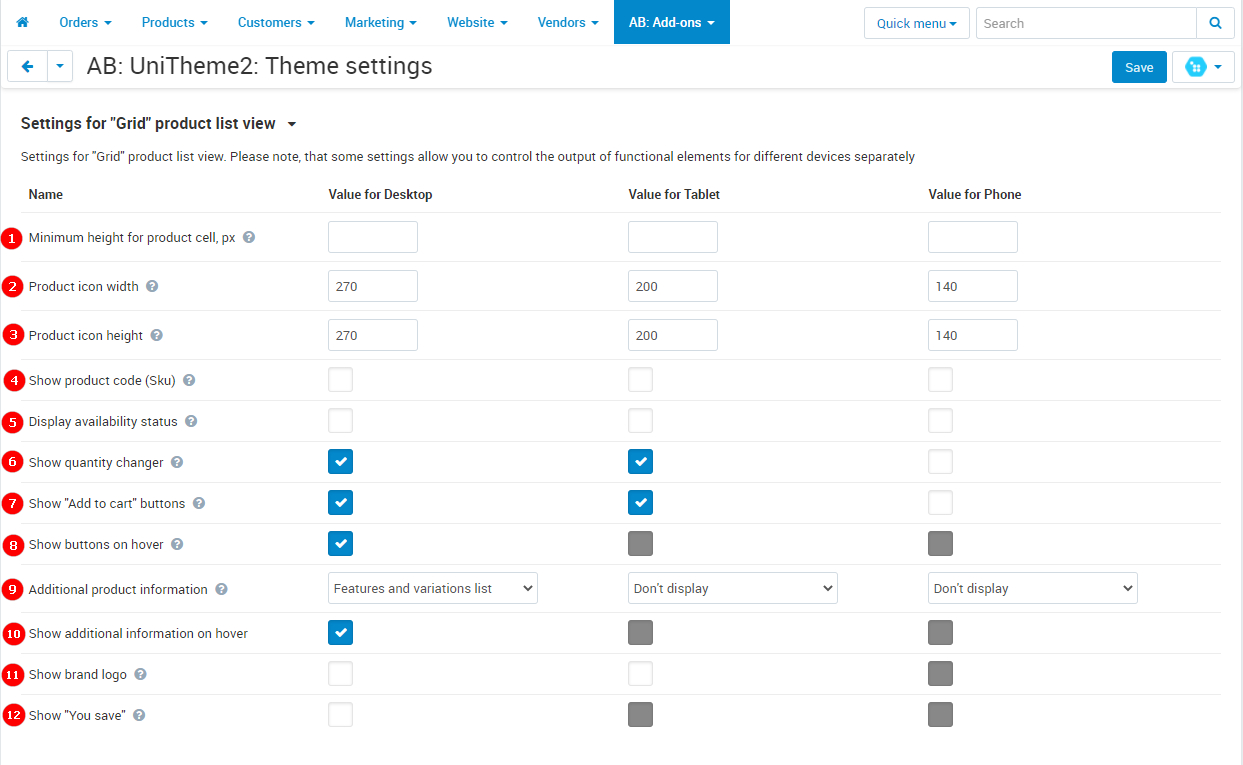1243x765 pixels.
Task: Open the Orders menu
Action: click(x=85, y=22)
